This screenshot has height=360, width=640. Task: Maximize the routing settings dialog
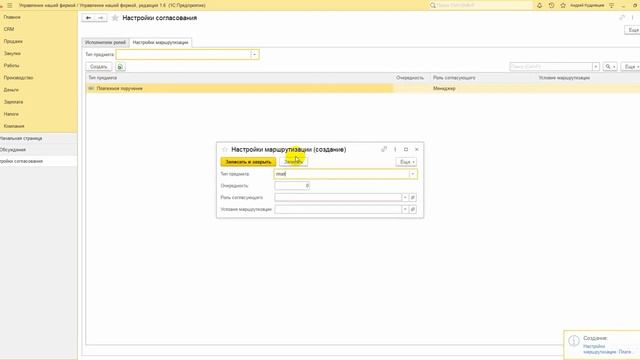(406, 149)
